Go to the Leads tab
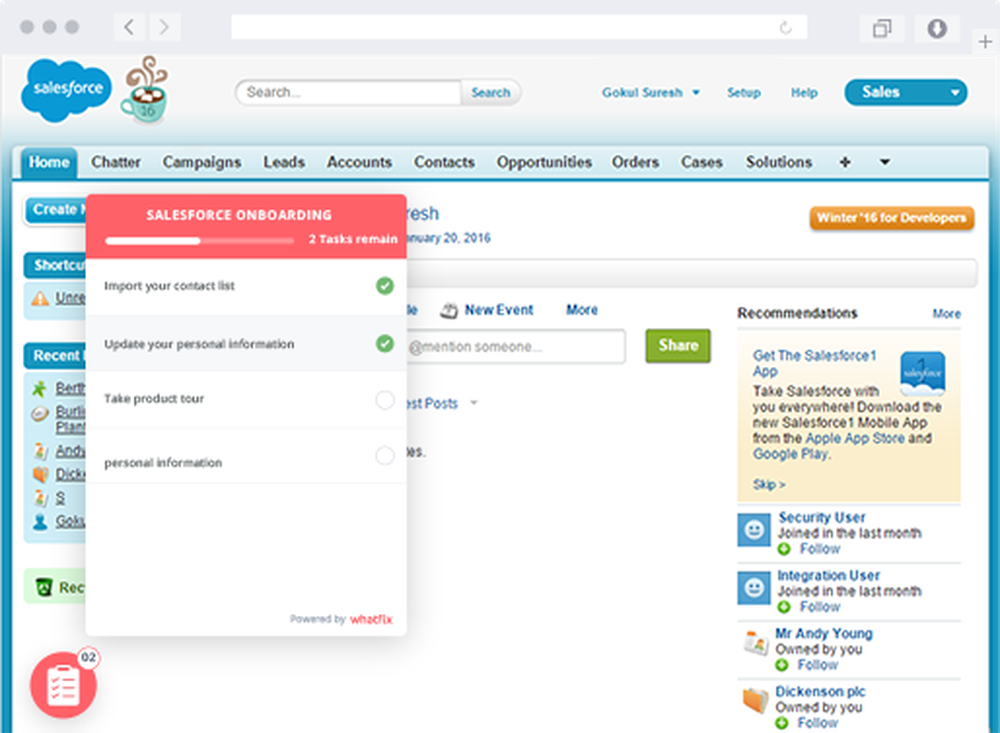 point(284,162)
